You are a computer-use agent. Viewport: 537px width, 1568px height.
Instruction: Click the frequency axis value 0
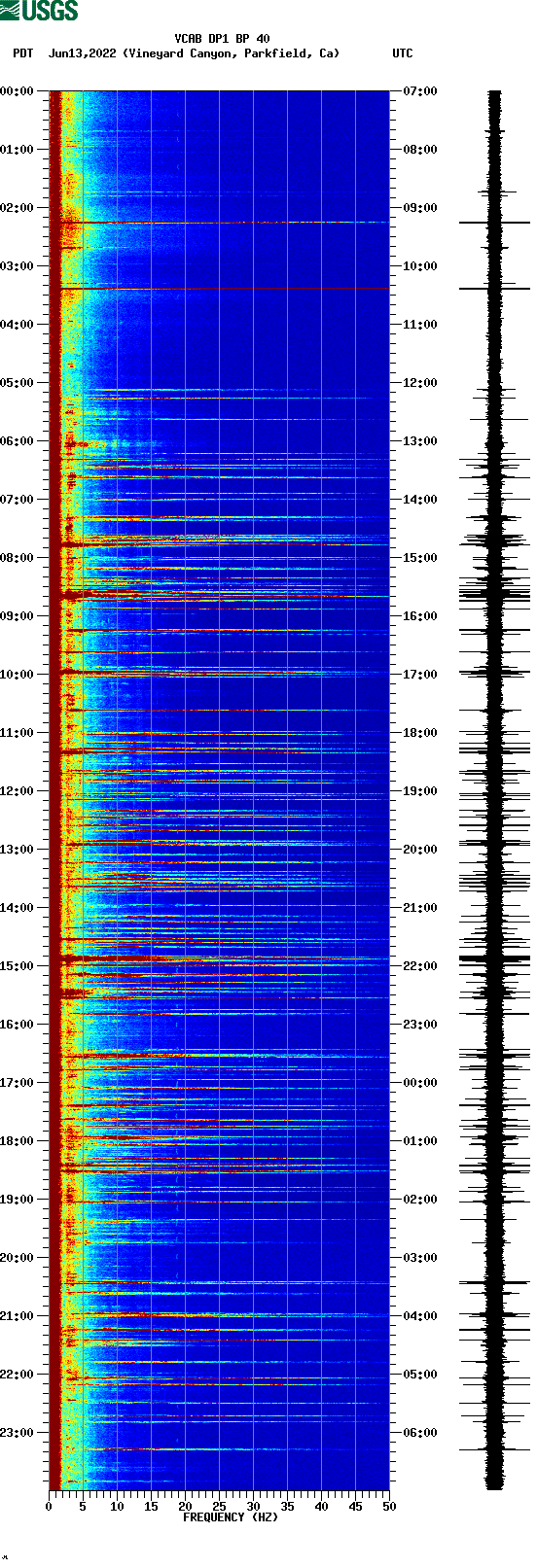click(x=49, y=1507)
